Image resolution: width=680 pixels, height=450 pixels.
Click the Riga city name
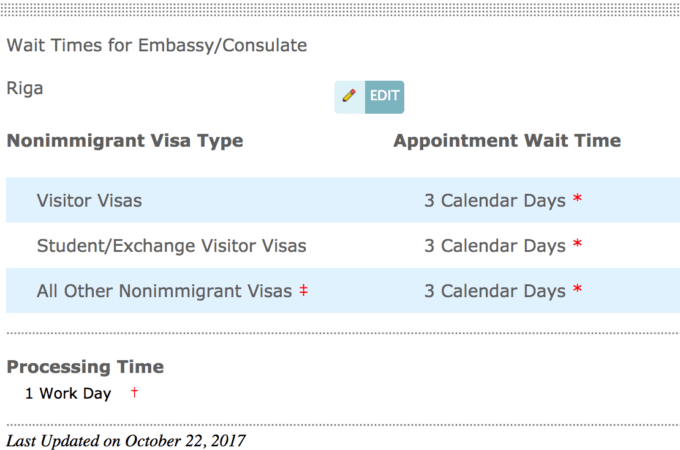point(25,88)
